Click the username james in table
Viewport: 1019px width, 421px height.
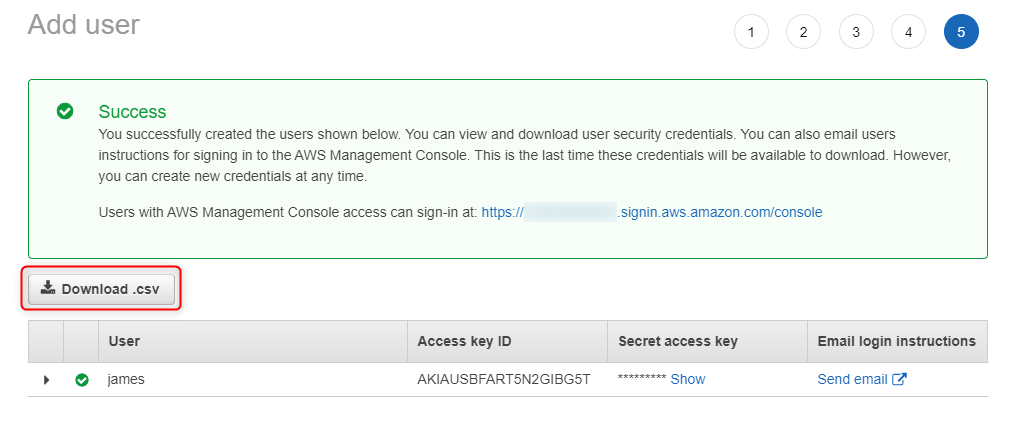126,379
